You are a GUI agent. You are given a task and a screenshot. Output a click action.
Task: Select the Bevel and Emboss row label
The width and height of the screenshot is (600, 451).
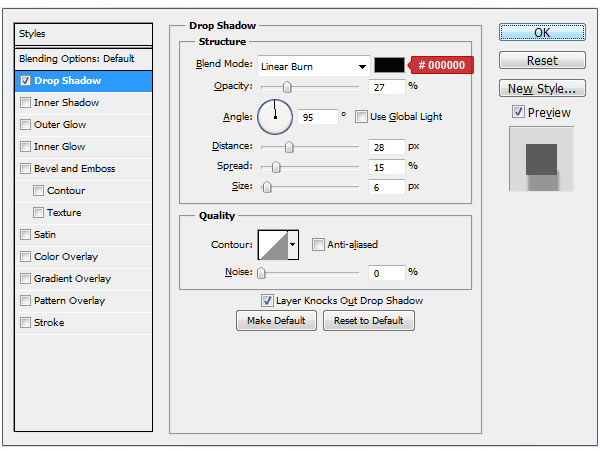point(75,169)
